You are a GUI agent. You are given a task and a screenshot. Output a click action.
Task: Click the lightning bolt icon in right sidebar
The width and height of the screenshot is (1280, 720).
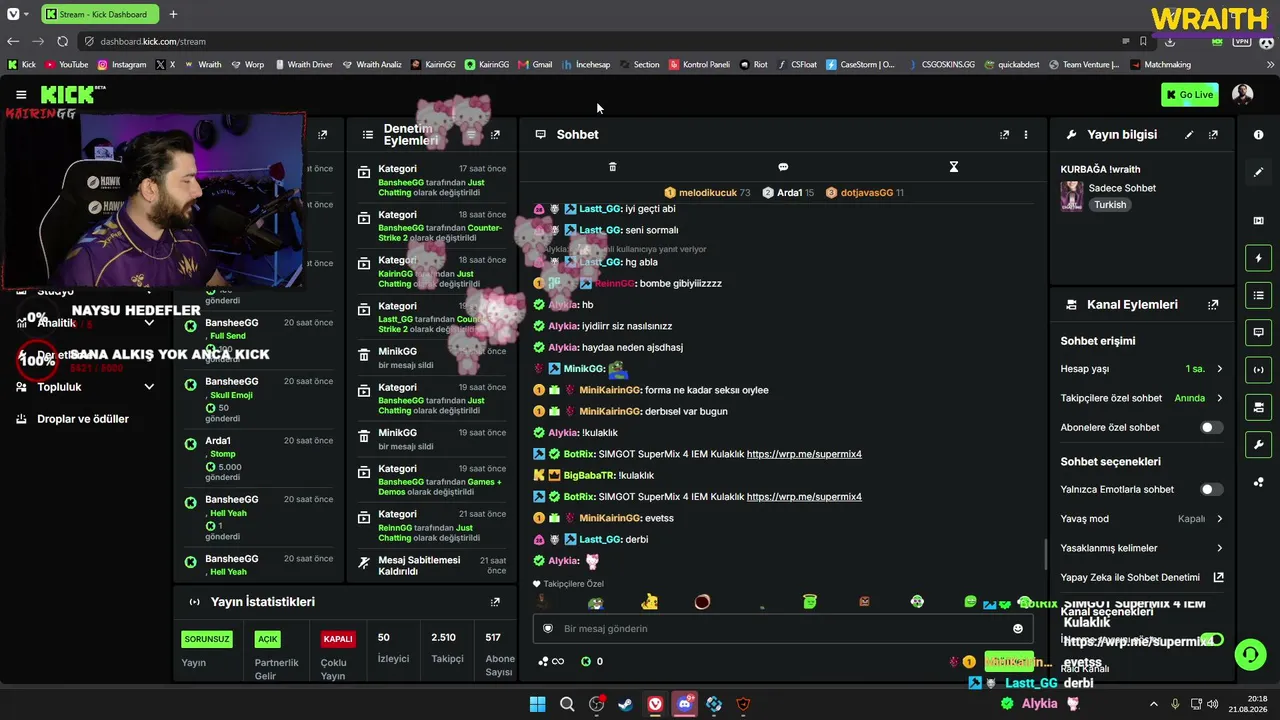click(x=1258, y=259)
